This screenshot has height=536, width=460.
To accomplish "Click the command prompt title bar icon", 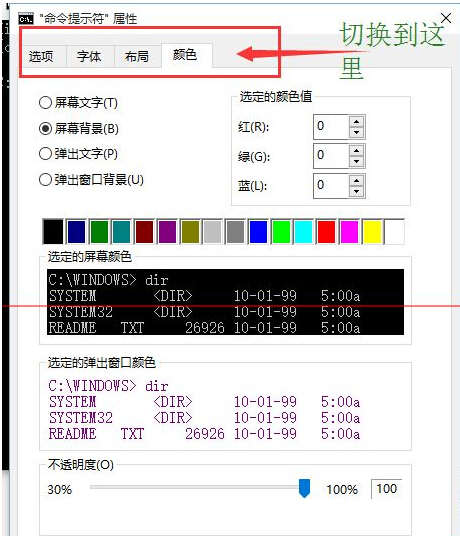I will pyautogui.click(x=26, y=18).
